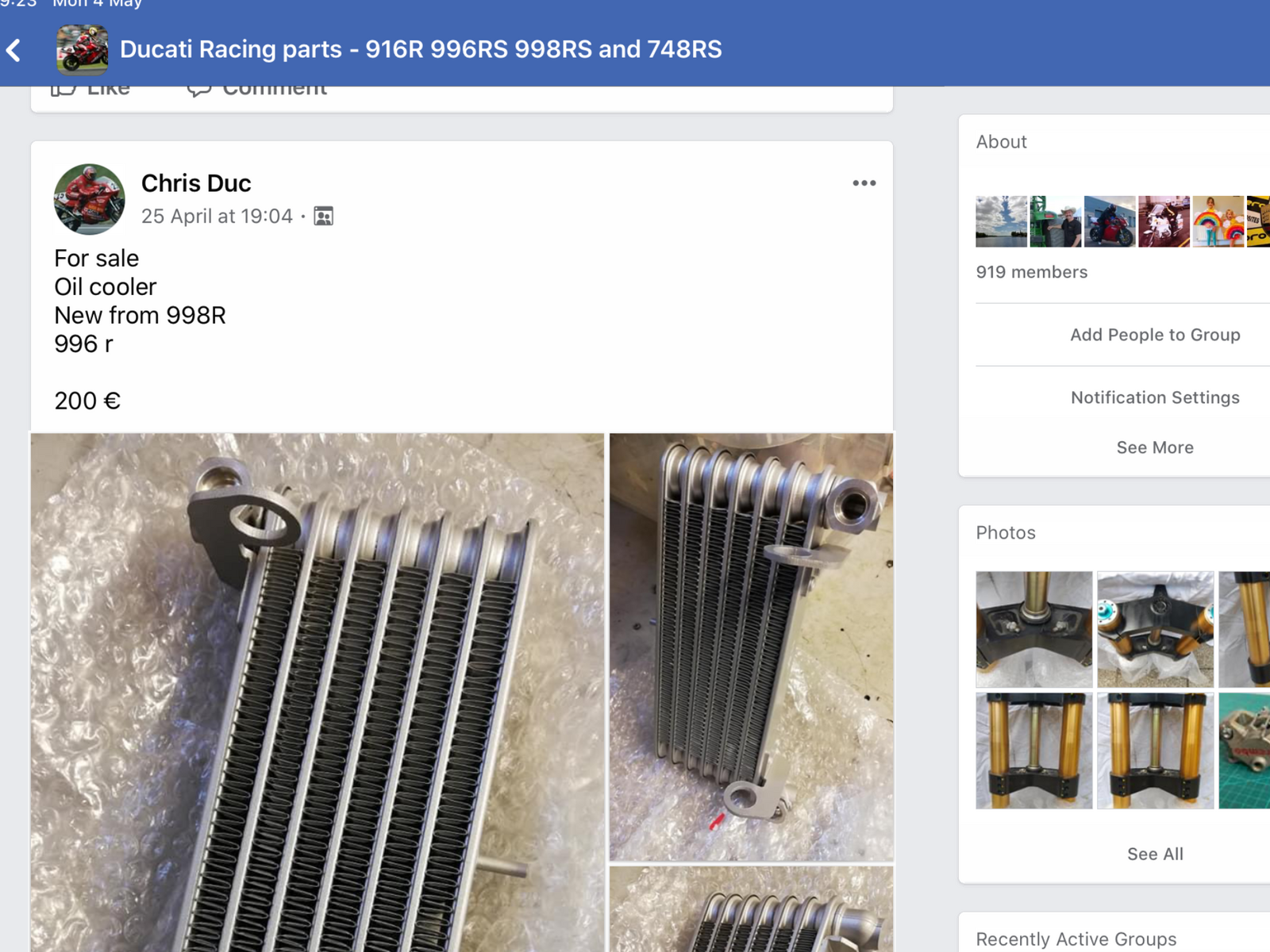Open member avatar showing red motorcycle
Image resolution: width=1270 pixels, height=952 pixels.
click(x=1110, y=221)
